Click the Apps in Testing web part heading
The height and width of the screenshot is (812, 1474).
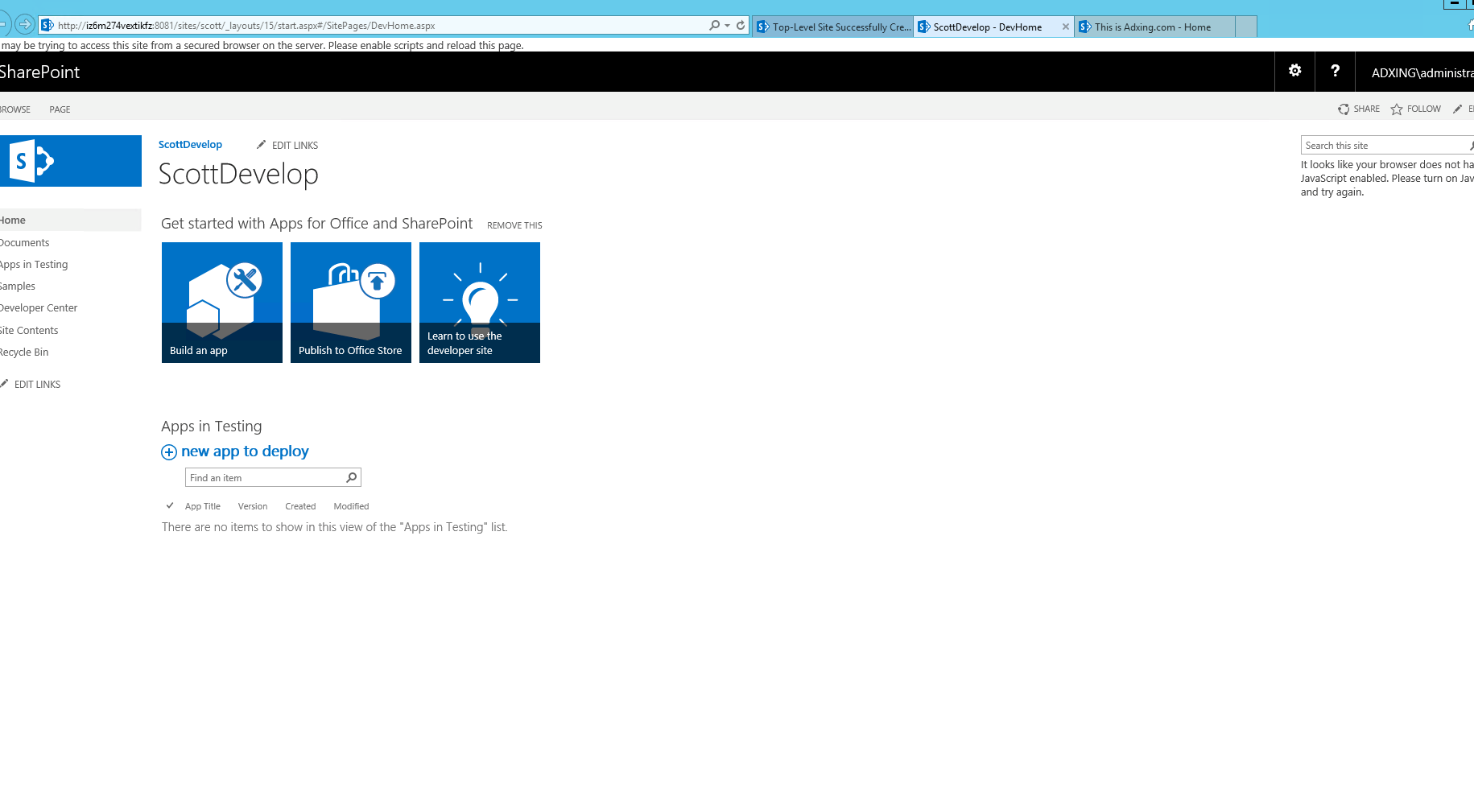(211, 427)
